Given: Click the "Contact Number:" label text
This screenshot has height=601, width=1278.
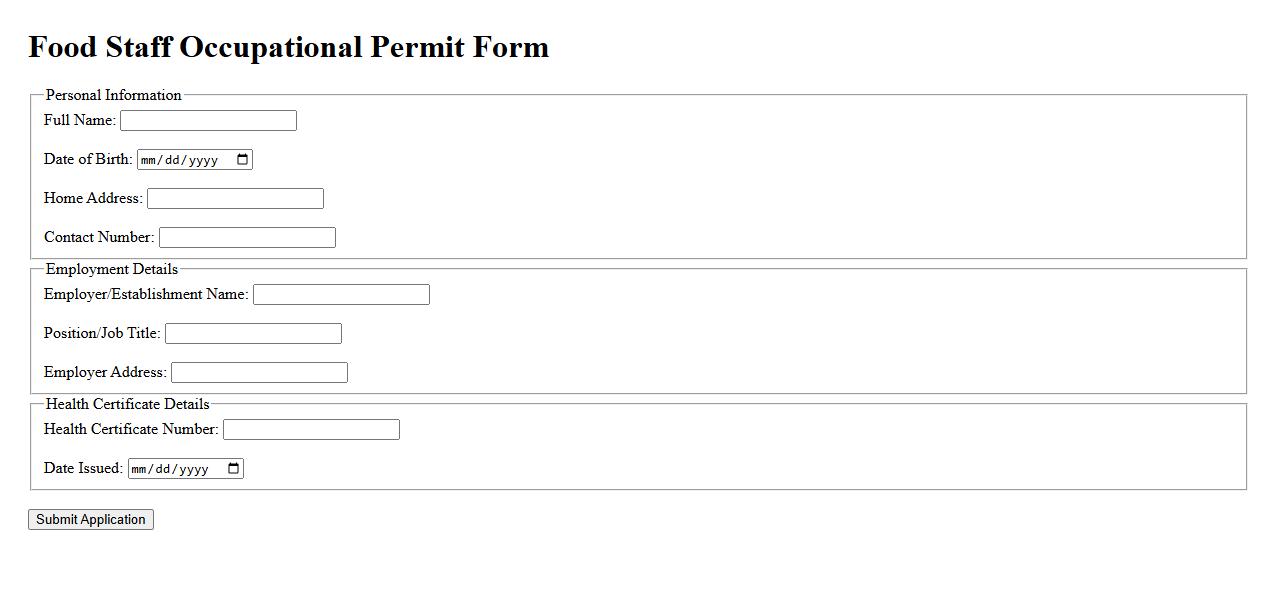Looking at the screenshot, I should click(x=99, y=237).
